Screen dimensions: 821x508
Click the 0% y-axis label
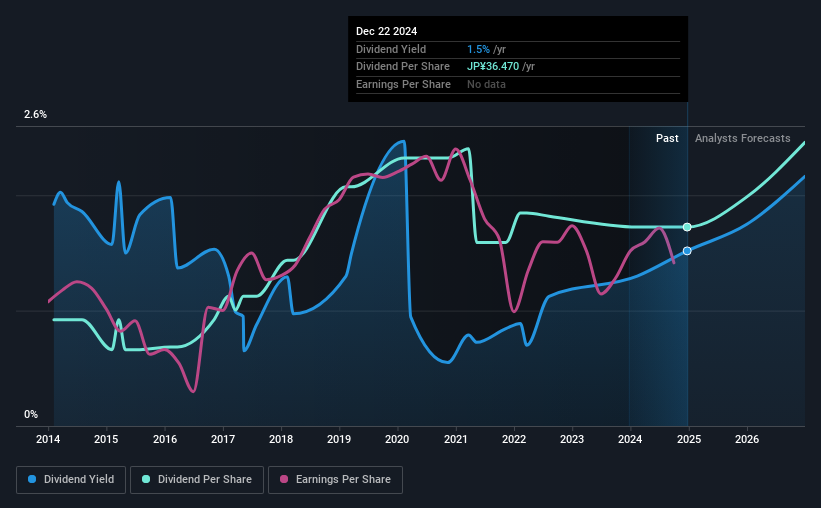coord(31,414)
